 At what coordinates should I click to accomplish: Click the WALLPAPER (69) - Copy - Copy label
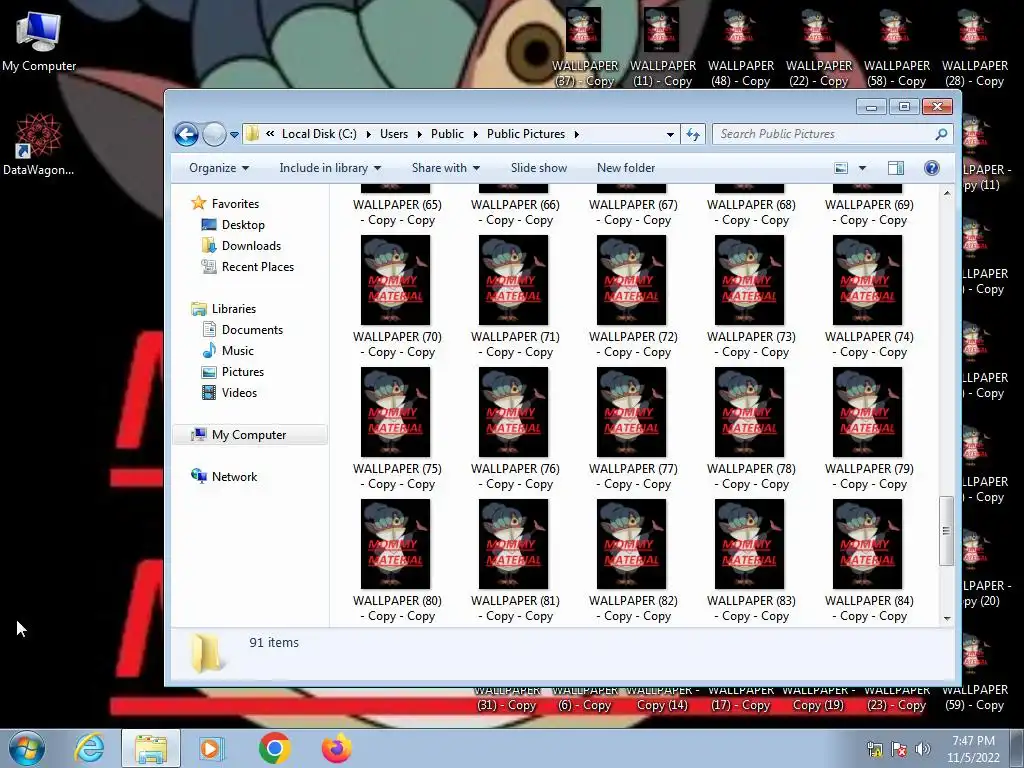tap(869, 212)
